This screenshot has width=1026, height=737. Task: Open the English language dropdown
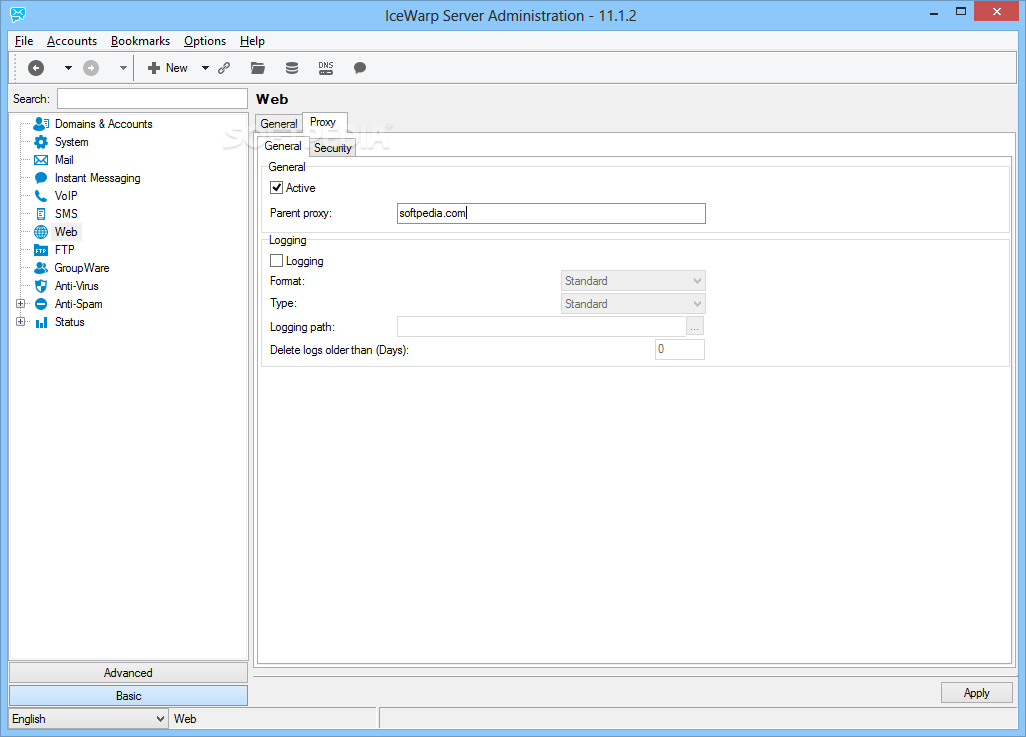point(88,719)
